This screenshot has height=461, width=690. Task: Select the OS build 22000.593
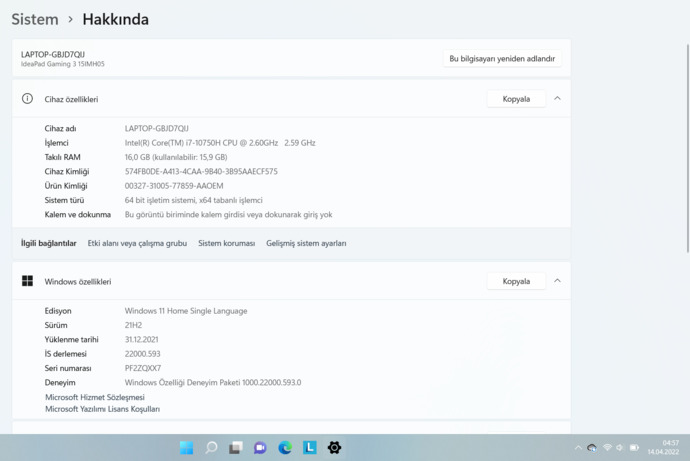(x=143, y=354)
